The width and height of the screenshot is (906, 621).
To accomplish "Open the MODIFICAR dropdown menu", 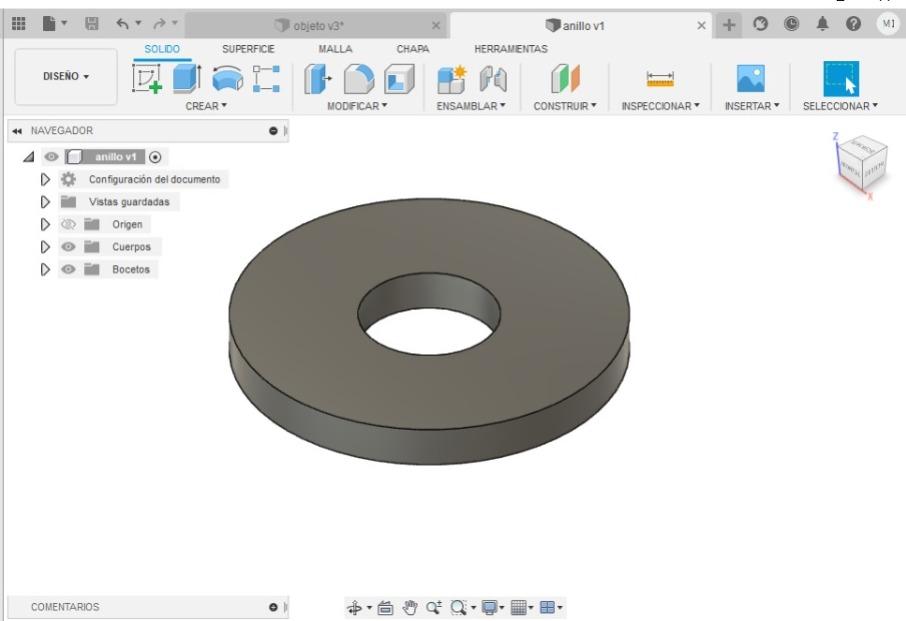I will [357, 106].
